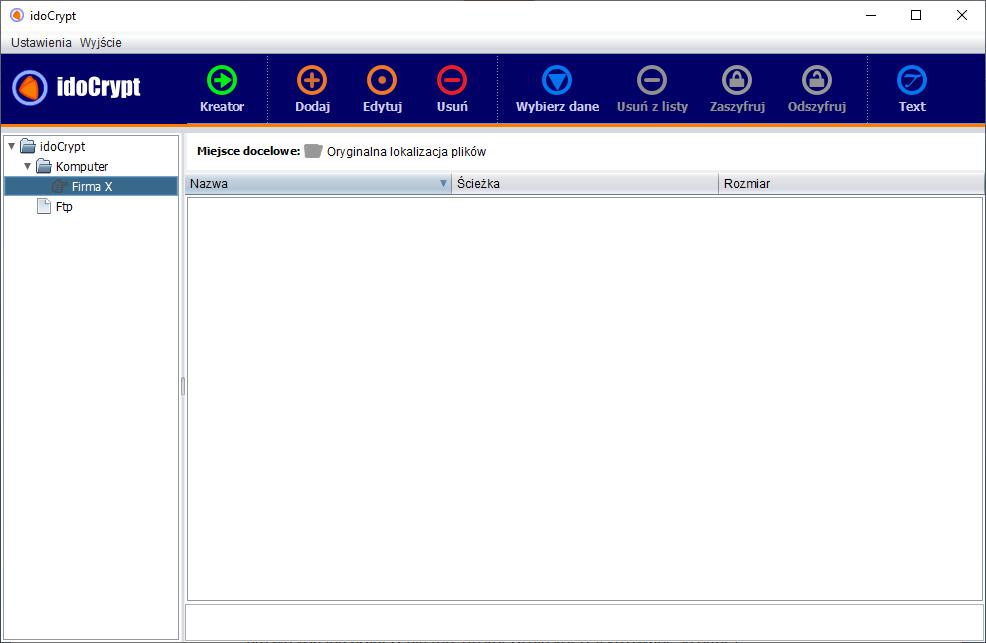Select the Komputer tree label
986x643 pixels.
(82, 167)
